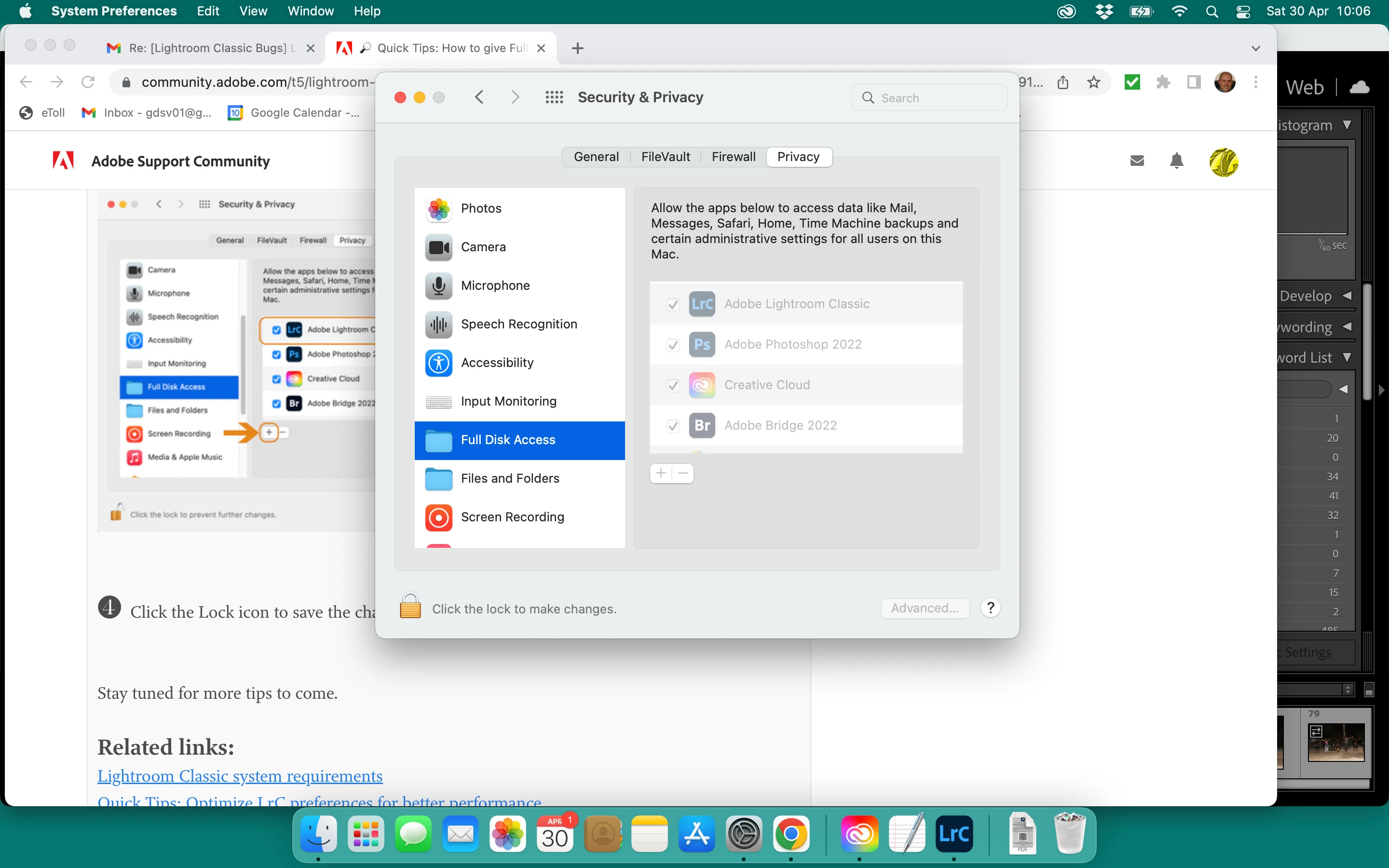Click the Chrome bookmark star icon
1389x868 pixels.
pos(1093,82)
